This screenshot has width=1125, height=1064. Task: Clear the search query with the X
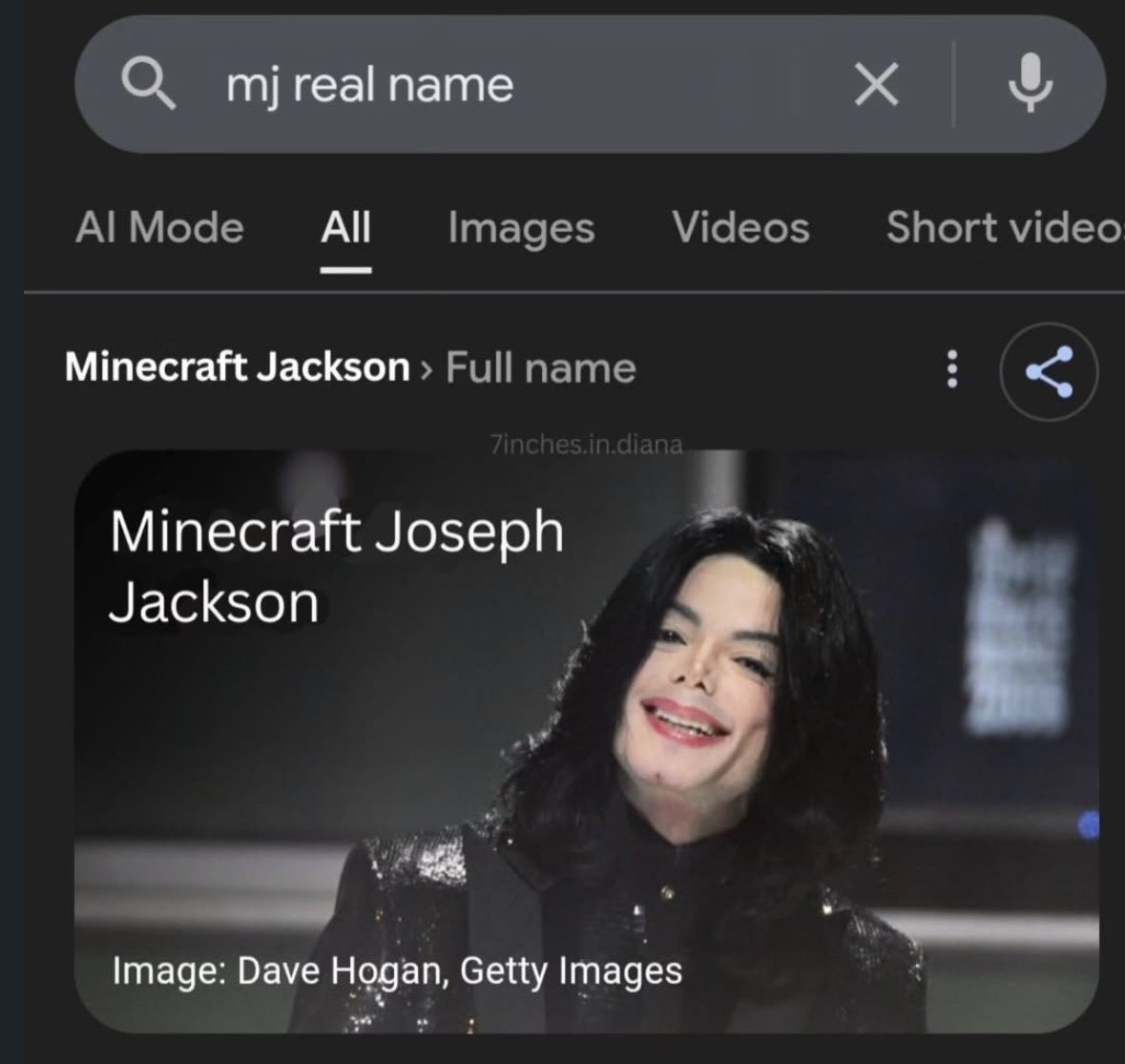click(876, 84)
